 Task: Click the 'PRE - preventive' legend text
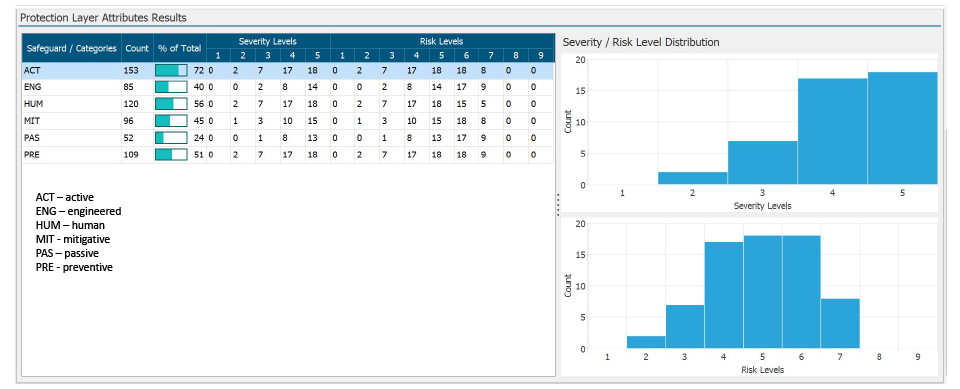click(74, 267)
